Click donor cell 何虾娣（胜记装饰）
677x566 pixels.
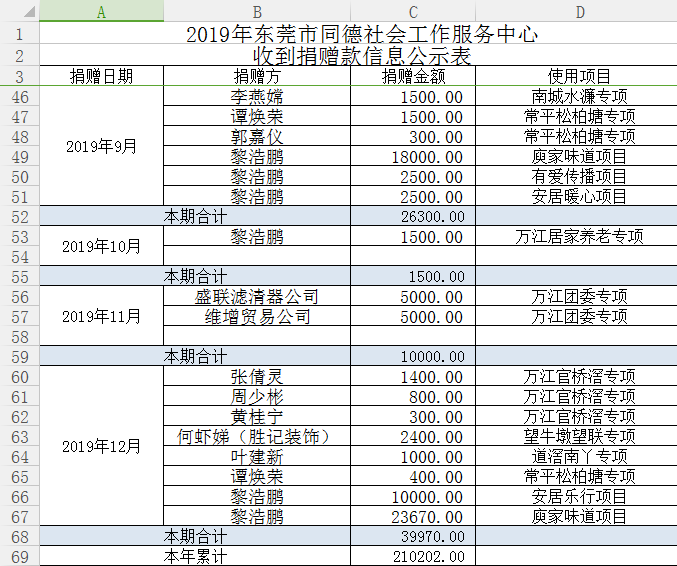click(x=257, y=436)
